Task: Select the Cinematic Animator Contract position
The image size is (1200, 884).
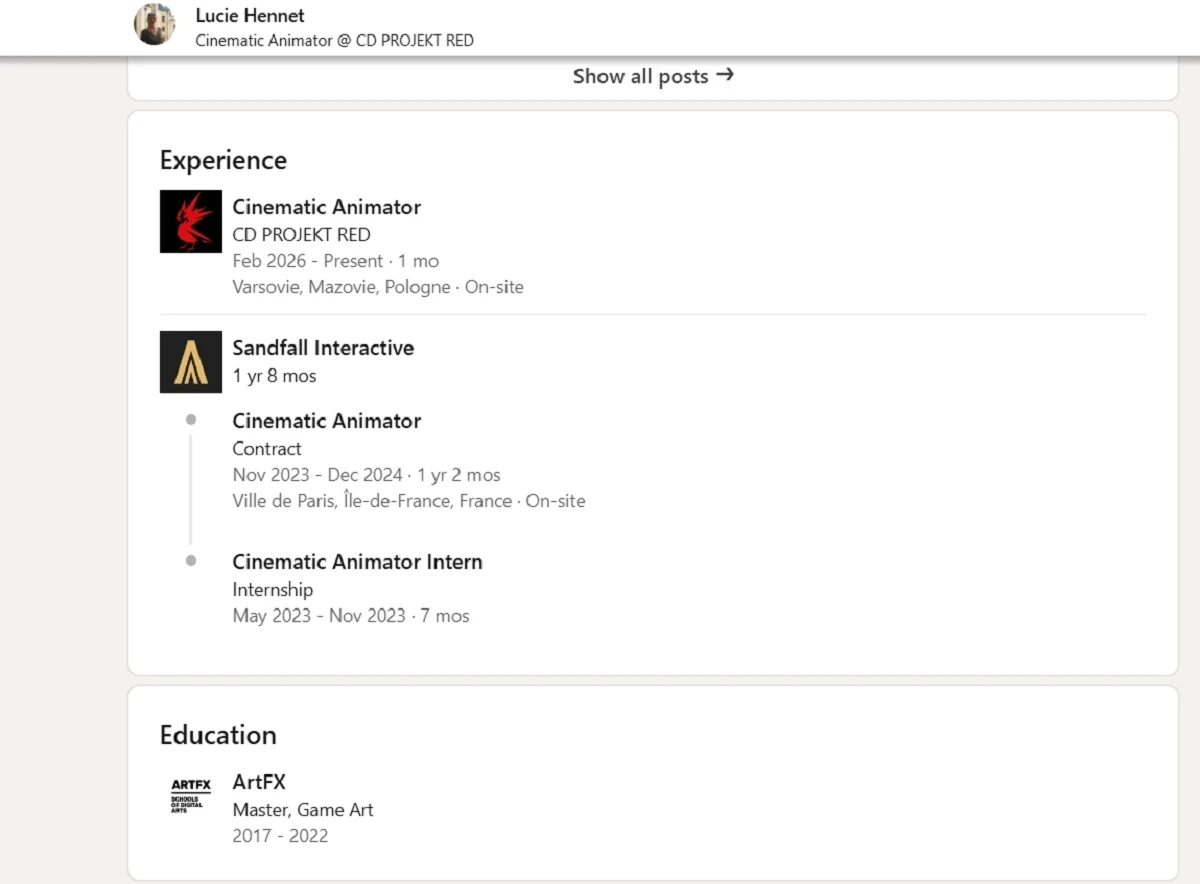Action: point(326,421)
